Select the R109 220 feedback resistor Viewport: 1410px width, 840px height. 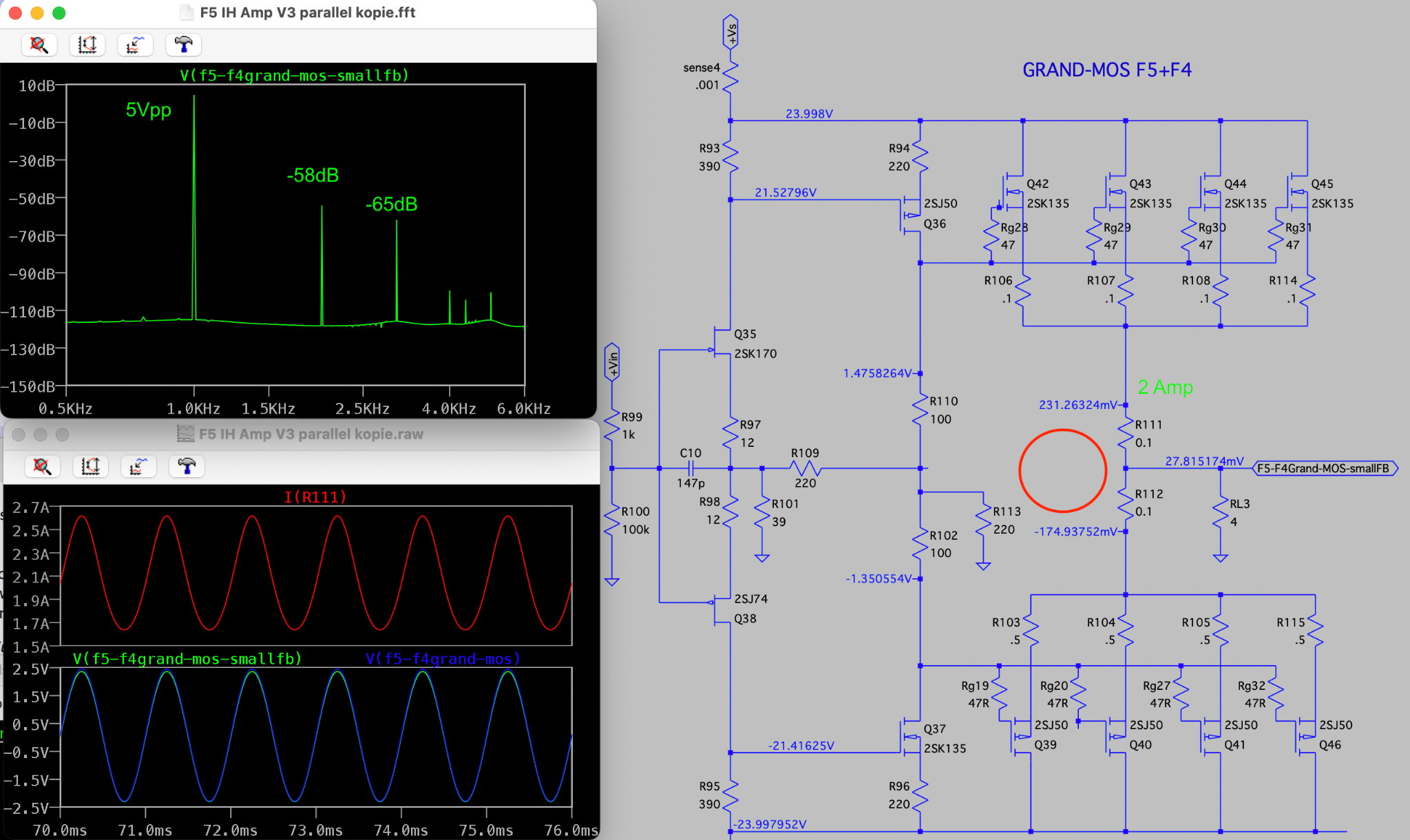805,468
